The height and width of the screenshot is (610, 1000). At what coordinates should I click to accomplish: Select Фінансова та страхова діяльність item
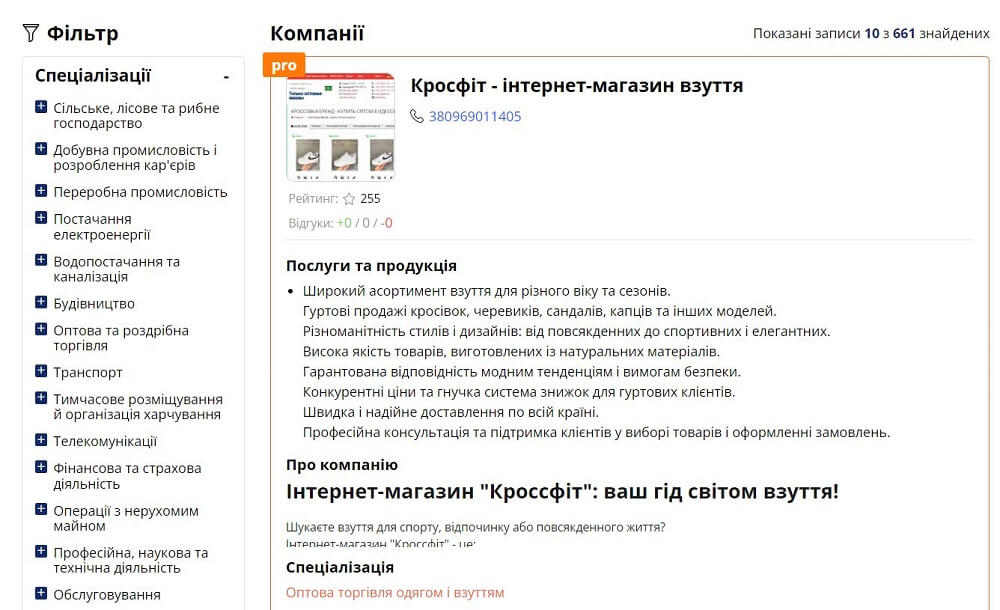[127, 476]
